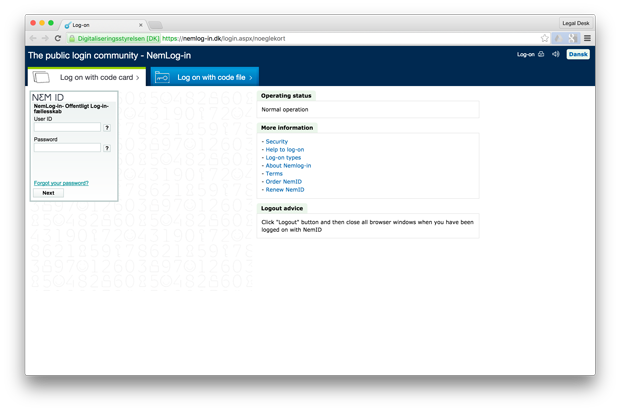620x411 pixels.
Task: Open the Forgot your password link
Action: (x=61, y=183)
